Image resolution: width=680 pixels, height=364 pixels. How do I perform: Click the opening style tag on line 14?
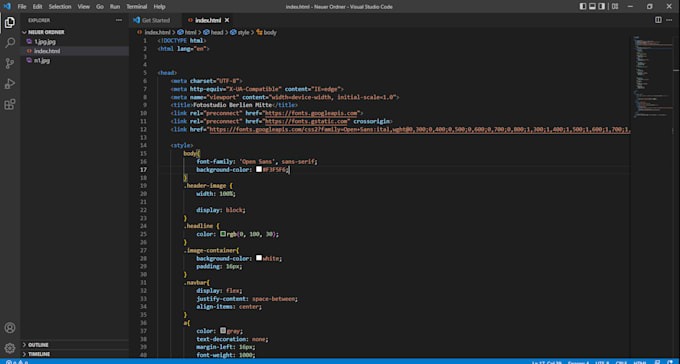pyautogui.click(x=182, y=145)
